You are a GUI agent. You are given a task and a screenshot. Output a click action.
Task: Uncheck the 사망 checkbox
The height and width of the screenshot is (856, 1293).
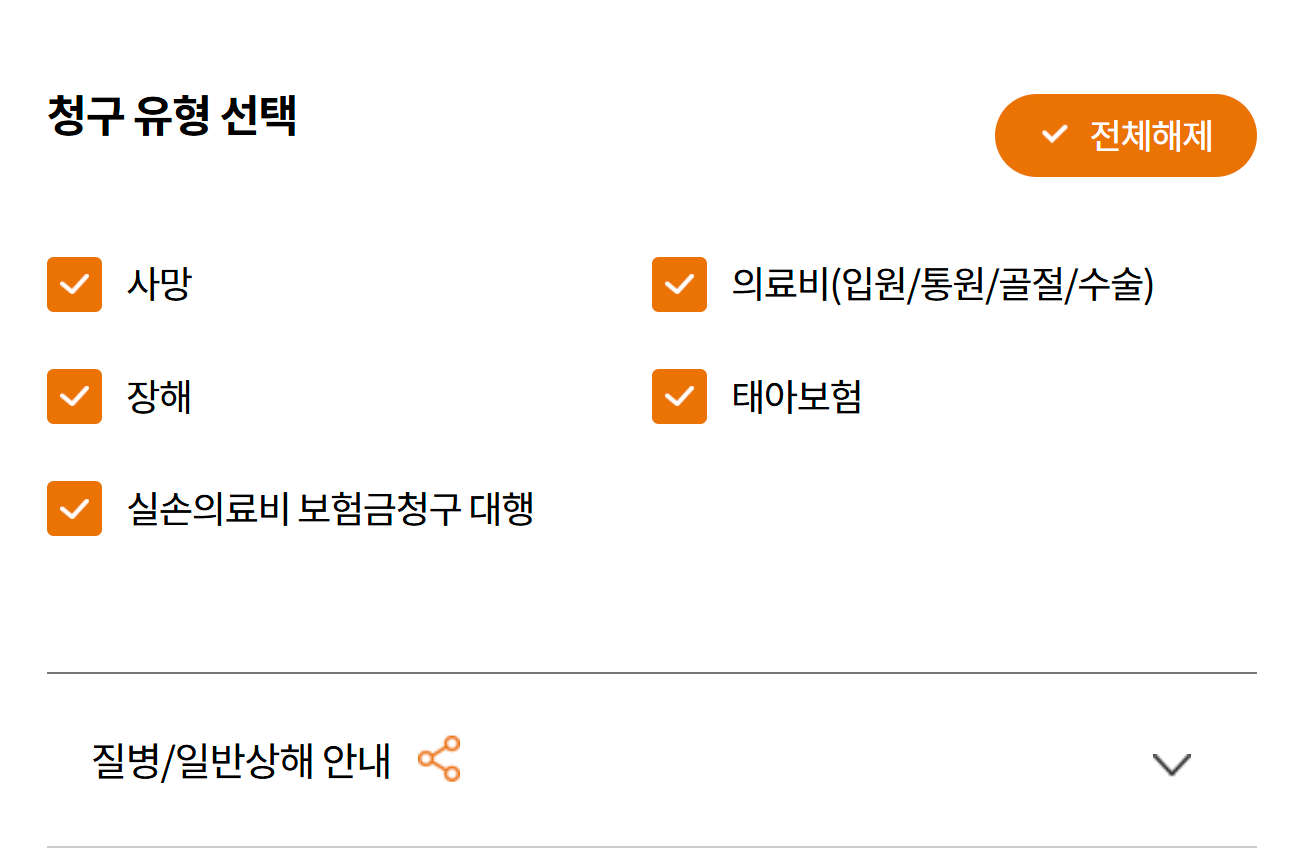74,285
